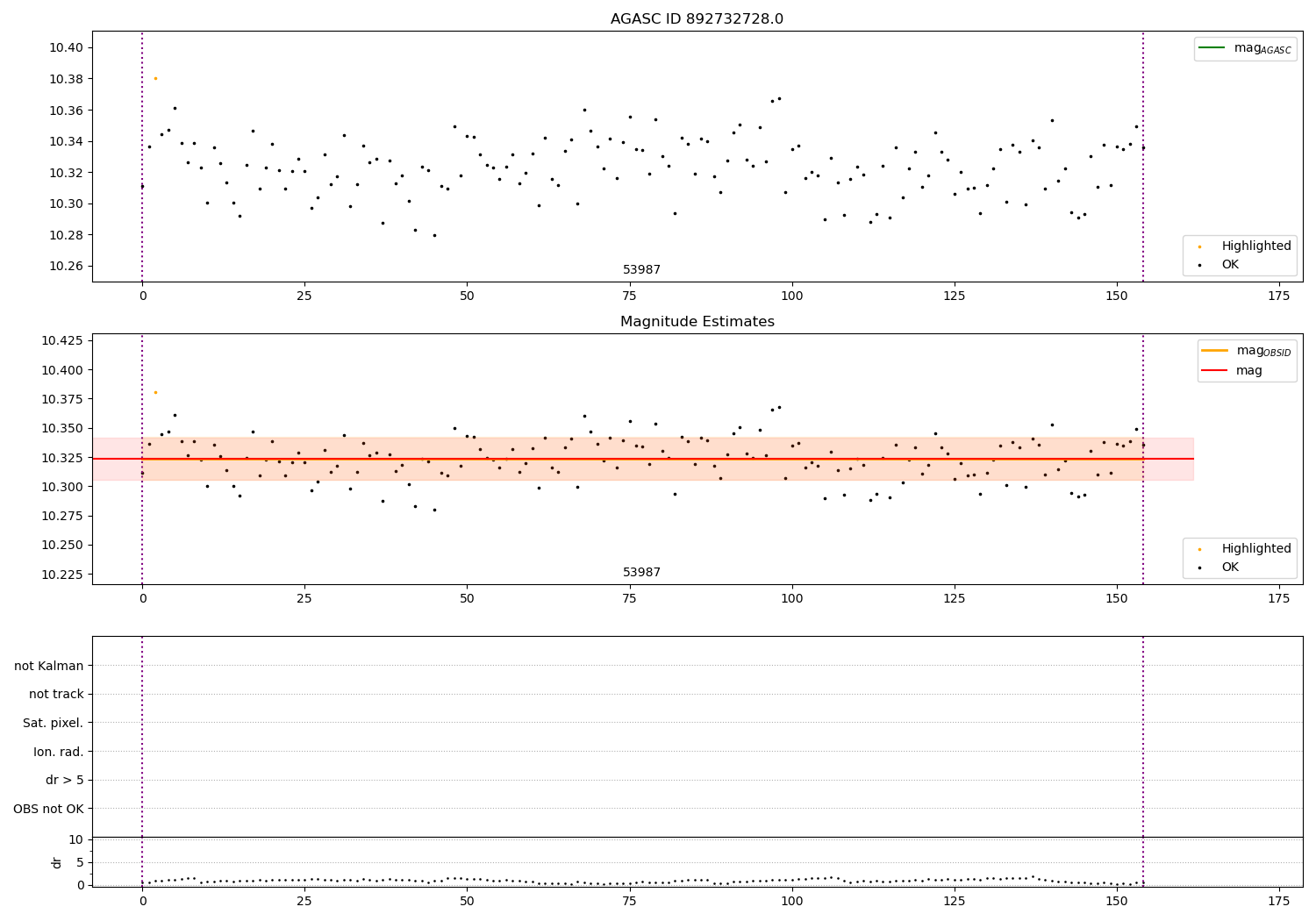Click the 'not Kalman' row label
Viewport: 1316px width, 921px height.
[x=49, y=666]
